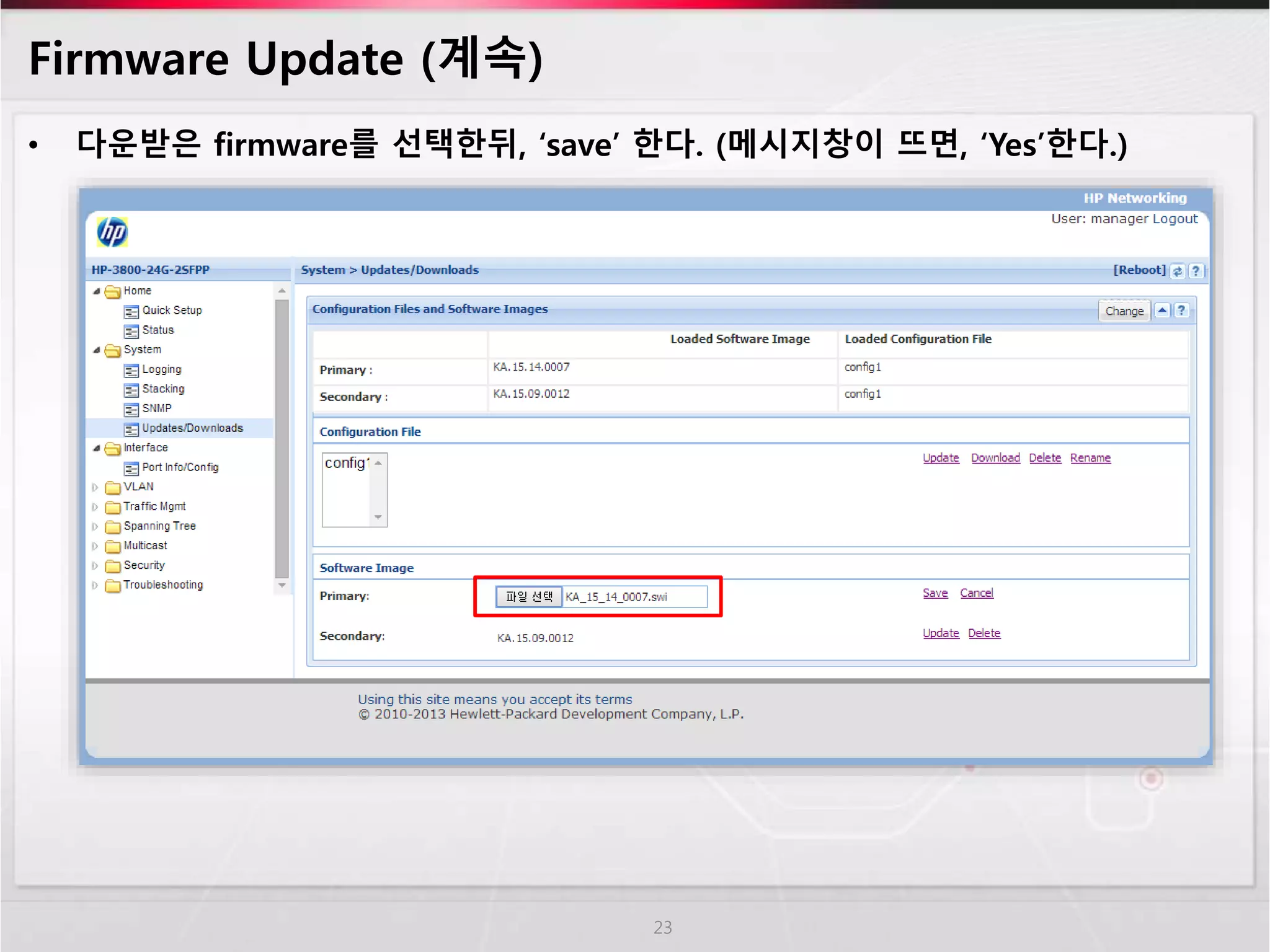Click the [Reboot] link
This screenshot has height=952, width=1270.
click(1140, 270)
